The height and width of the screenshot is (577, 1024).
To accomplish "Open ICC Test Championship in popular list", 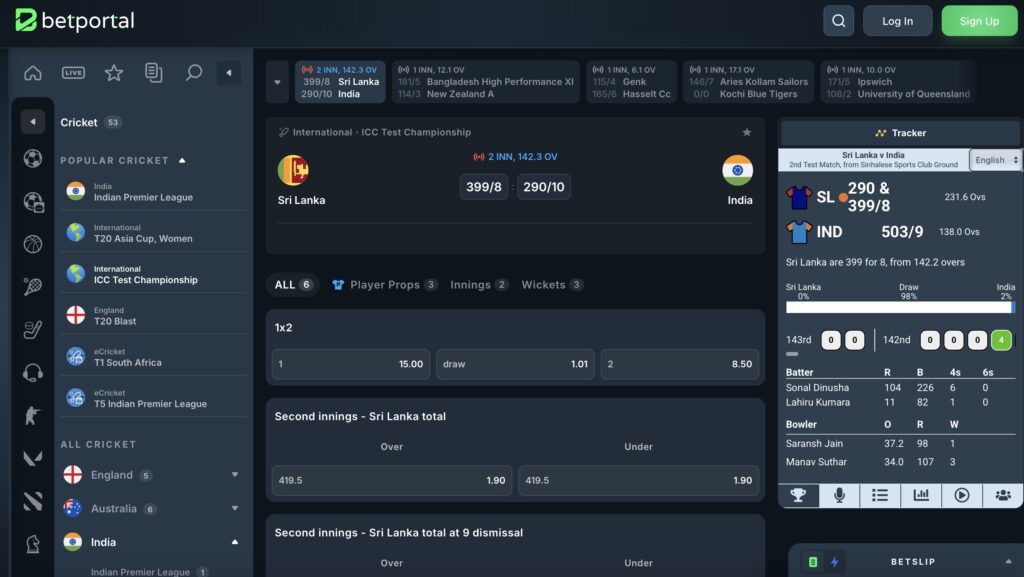I will click(x=153, y=275).
